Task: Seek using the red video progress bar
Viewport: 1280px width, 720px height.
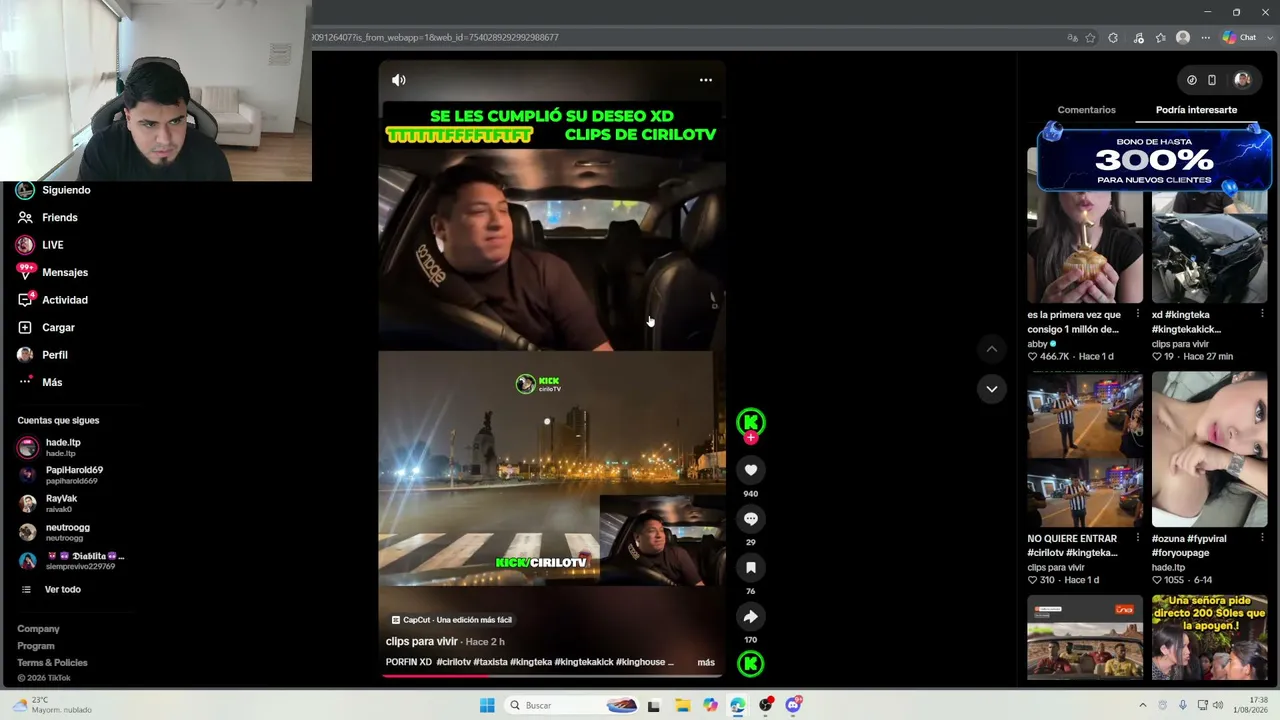Action: 551,676
